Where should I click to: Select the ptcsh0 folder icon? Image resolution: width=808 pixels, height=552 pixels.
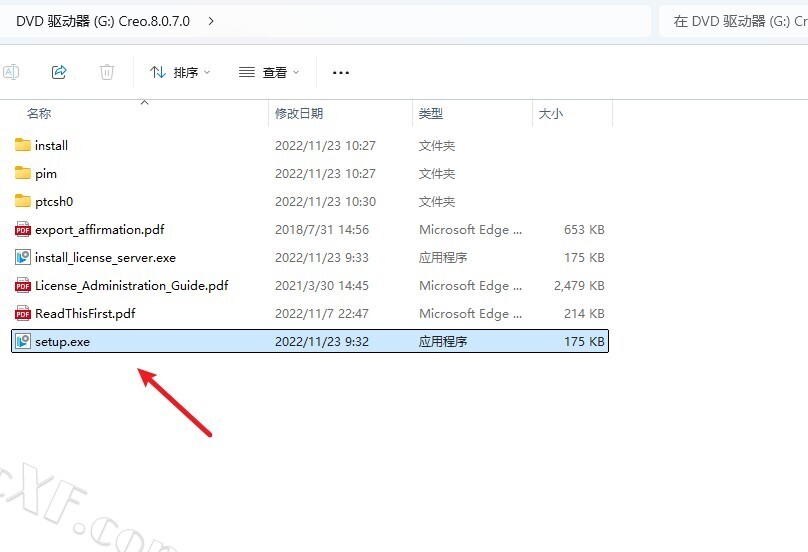click(23, 200)
